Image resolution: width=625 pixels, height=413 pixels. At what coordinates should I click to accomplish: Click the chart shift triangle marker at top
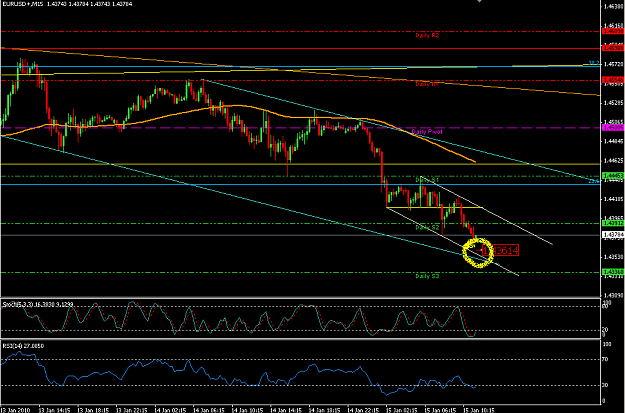480,2
